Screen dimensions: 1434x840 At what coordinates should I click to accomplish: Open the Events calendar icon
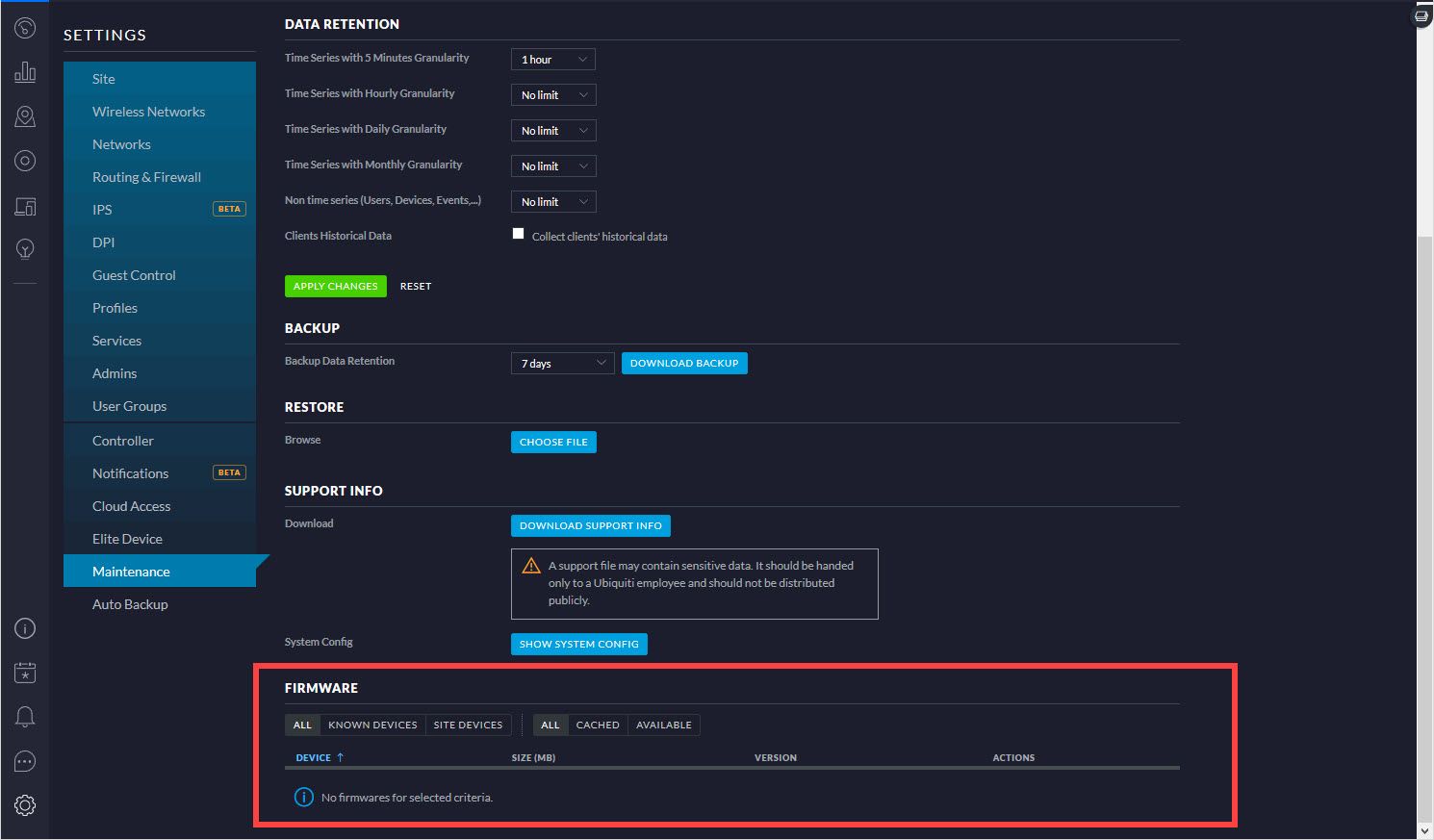coord(25,673)
